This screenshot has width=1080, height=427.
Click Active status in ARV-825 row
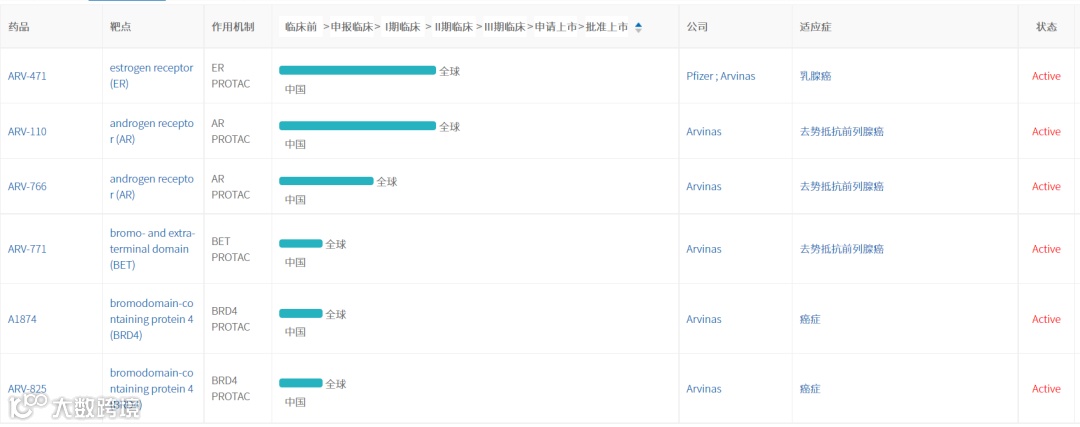(1046, 389)
